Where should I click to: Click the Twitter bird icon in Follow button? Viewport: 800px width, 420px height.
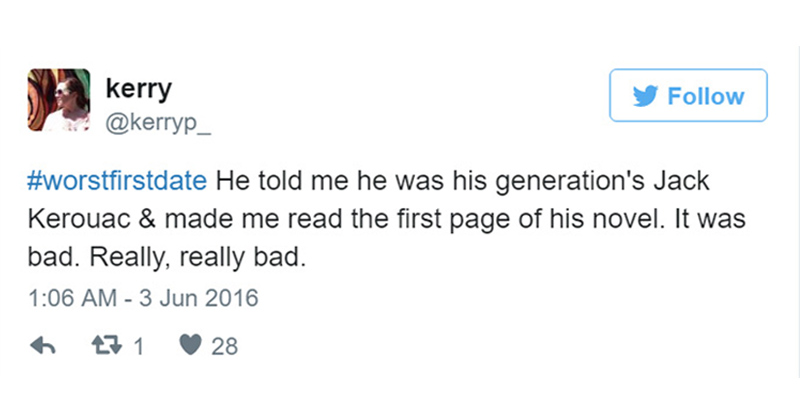646,96
